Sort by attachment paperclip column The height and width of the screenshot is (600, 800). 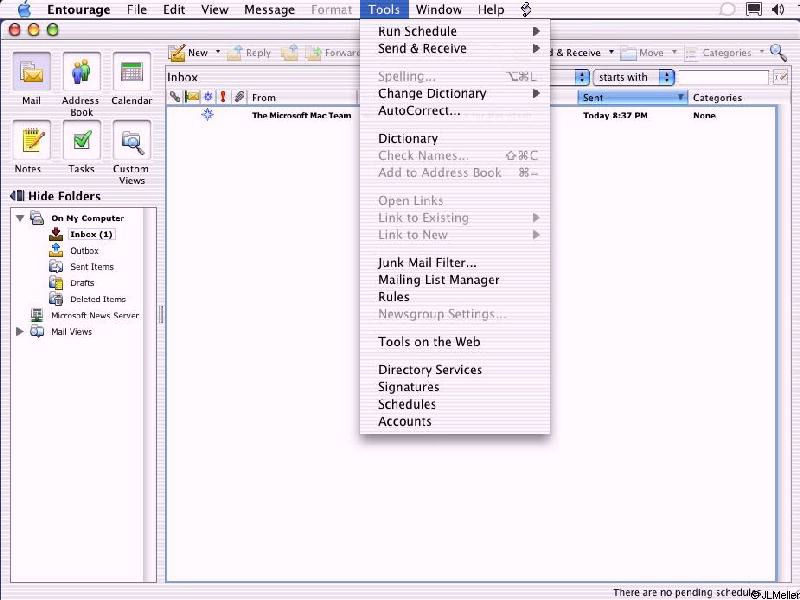[x=239, y=96]
